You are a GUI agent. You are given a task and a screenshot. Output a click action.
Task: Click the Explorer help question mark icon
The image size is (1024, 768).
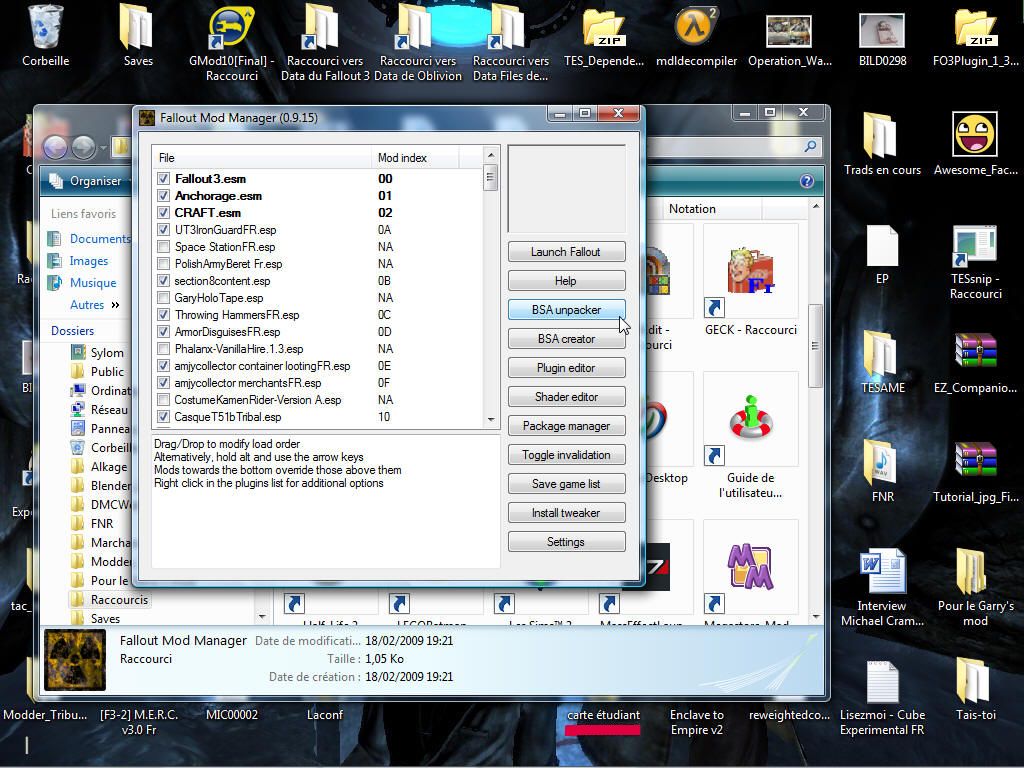coord(807,181)
